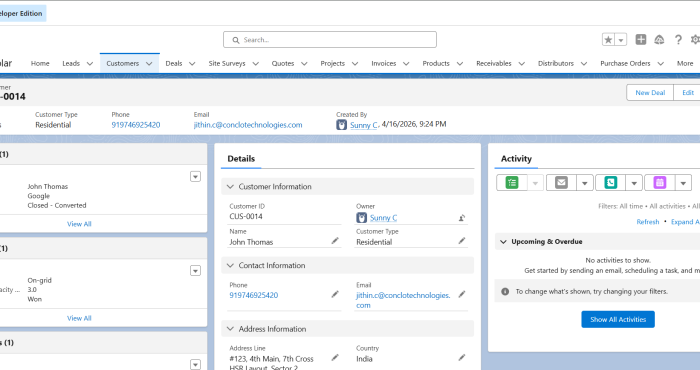Viewport: 700px width, 370px height.
Task: Click the Change Owner icon
Action: tap(462, 218)
